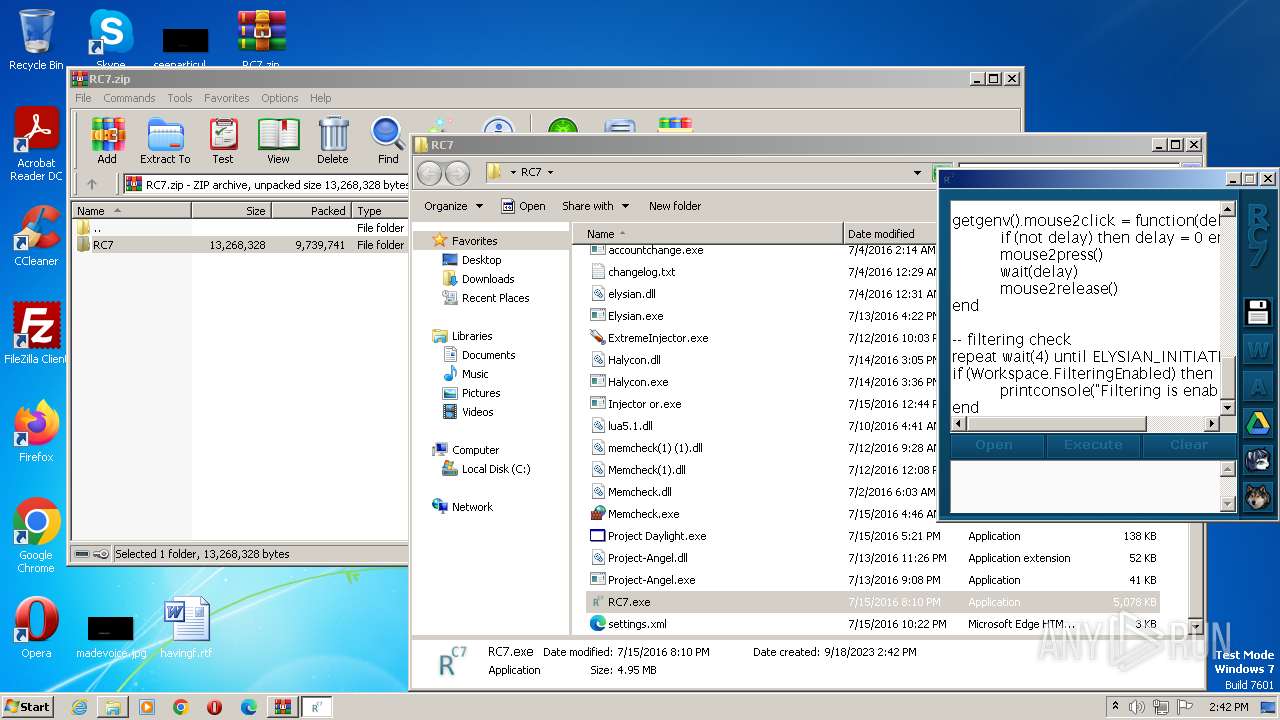Select ExtremeInjector.exe in file list
This screenshot has width=1280, height=720.
pos(657,338)
